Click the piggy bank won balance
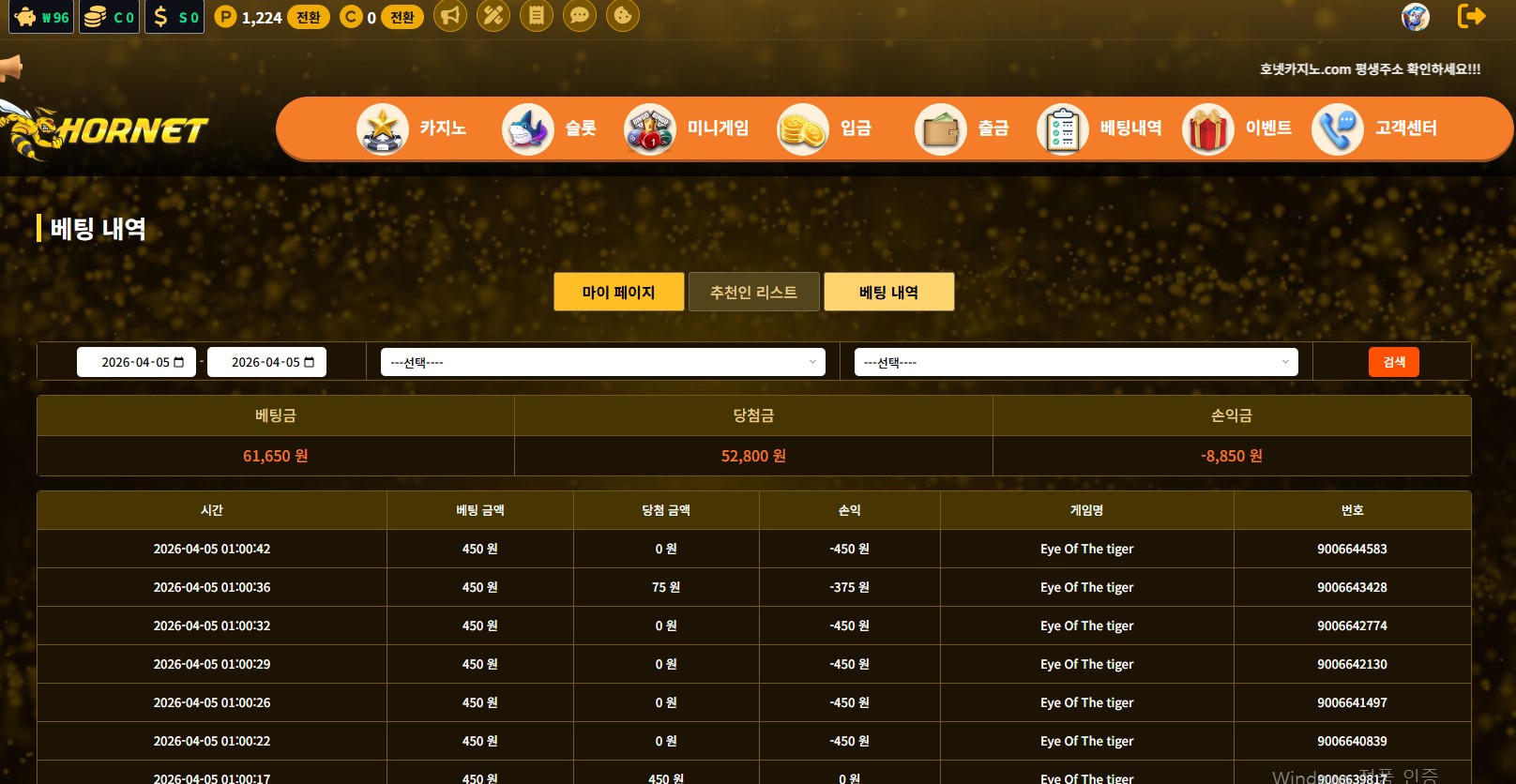 [41, 17]
